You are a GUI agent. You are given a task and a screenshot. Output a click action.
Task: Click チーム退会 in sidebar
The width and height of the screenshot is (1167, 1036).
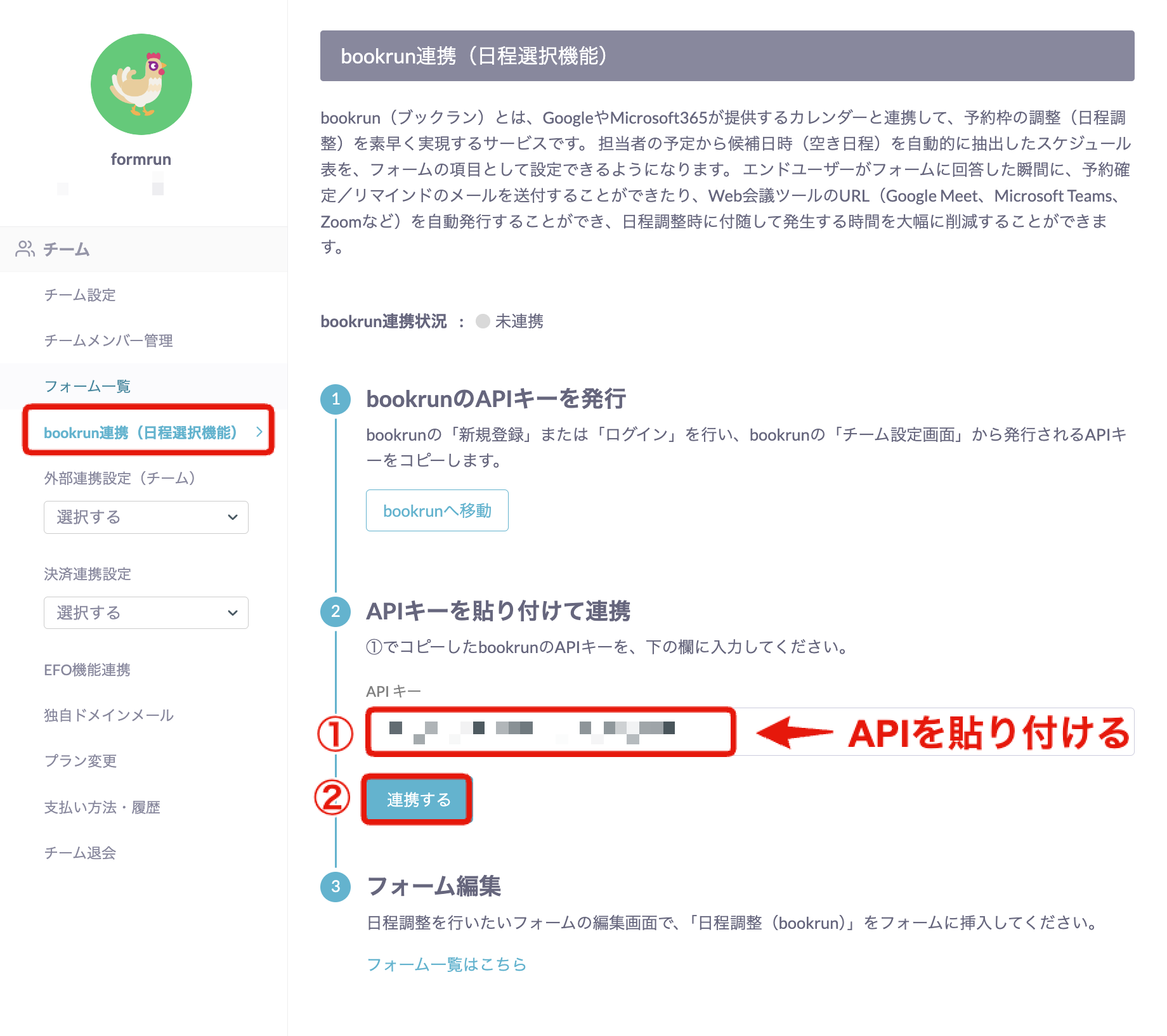click(80, 853)
